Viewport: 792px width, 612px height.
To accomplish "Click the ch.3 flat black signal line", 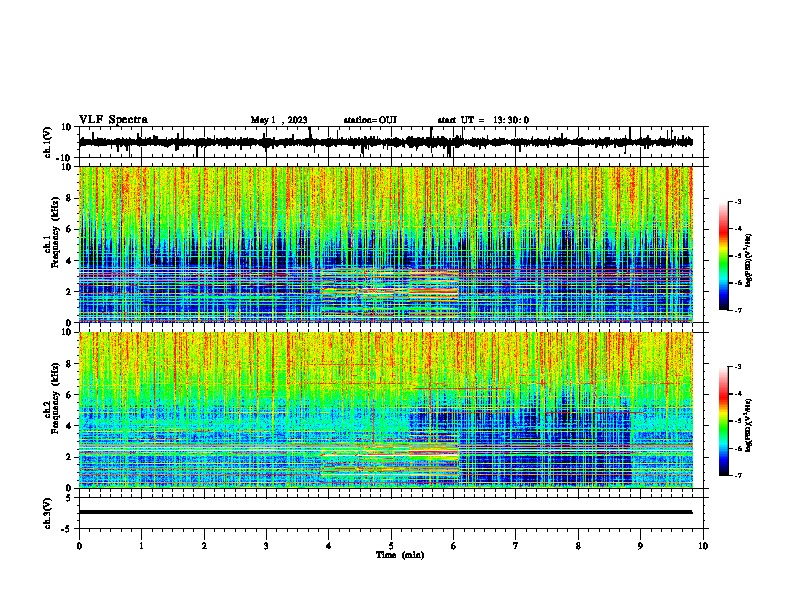I will (x=385, y=512).
